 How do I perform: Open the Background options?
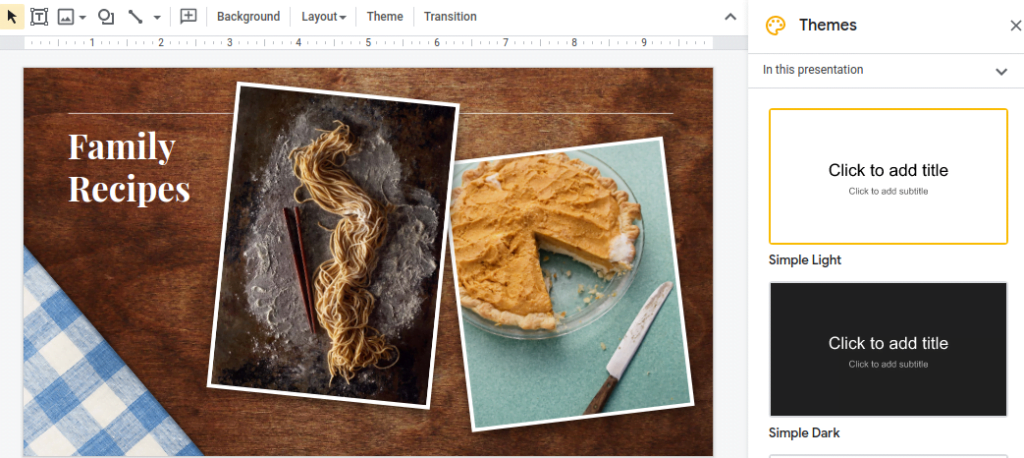(x=248, y=17)
